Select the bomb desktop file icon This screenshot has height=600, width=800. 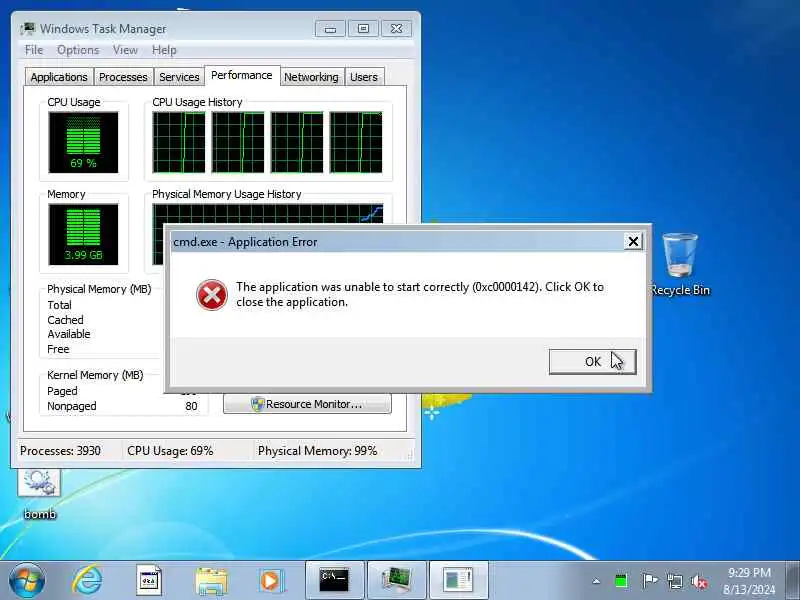(39, 493)
